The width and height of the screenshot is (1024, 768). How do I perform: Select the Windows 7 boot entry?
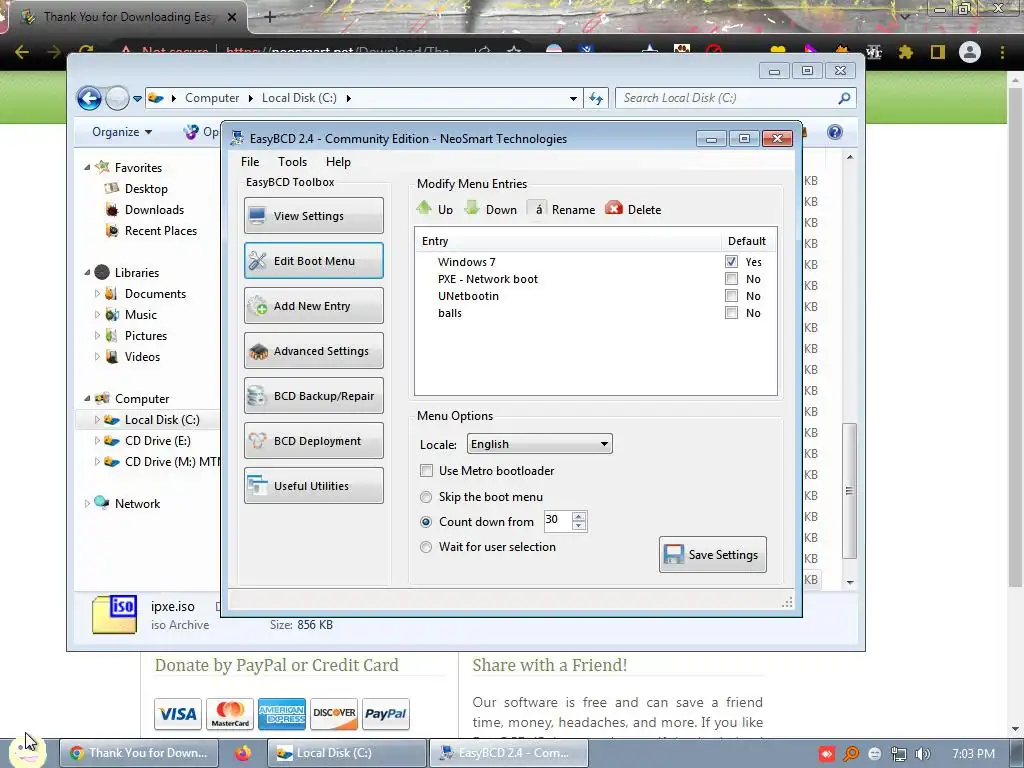(466, 262)
